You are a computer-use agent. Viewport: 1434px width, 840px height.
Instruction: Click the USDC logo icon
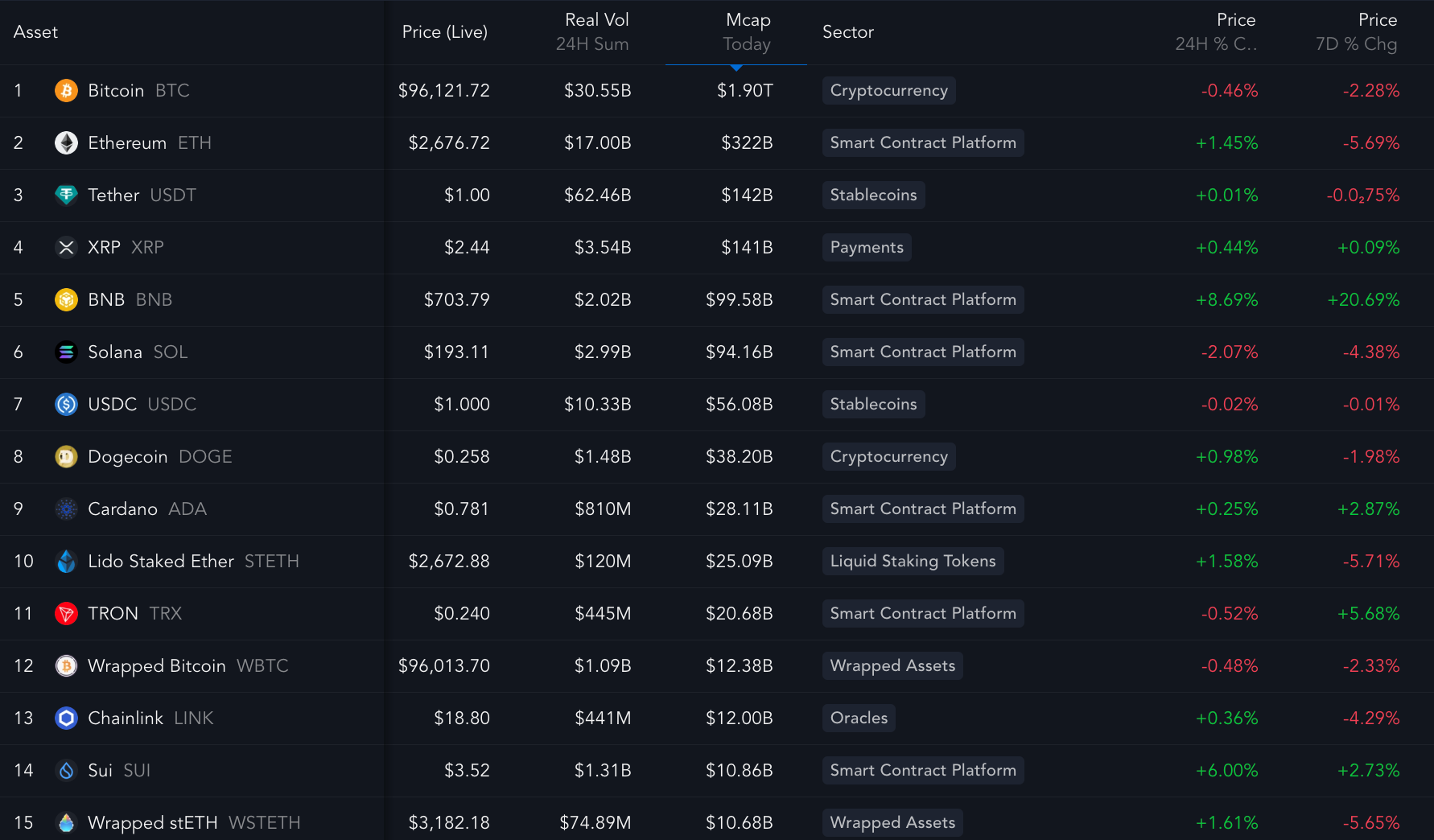66,405
